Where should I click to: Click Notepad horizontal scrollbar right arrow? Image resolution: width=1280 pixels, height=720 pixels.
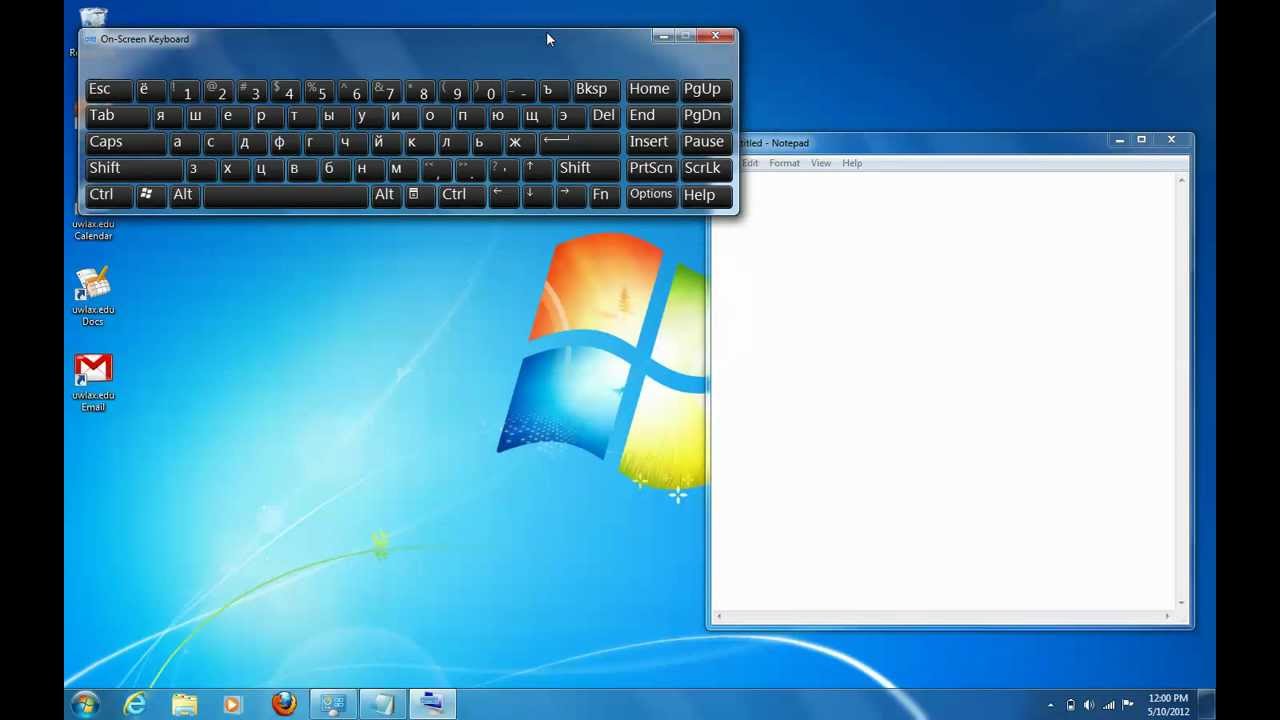[x=1167, y=616]
